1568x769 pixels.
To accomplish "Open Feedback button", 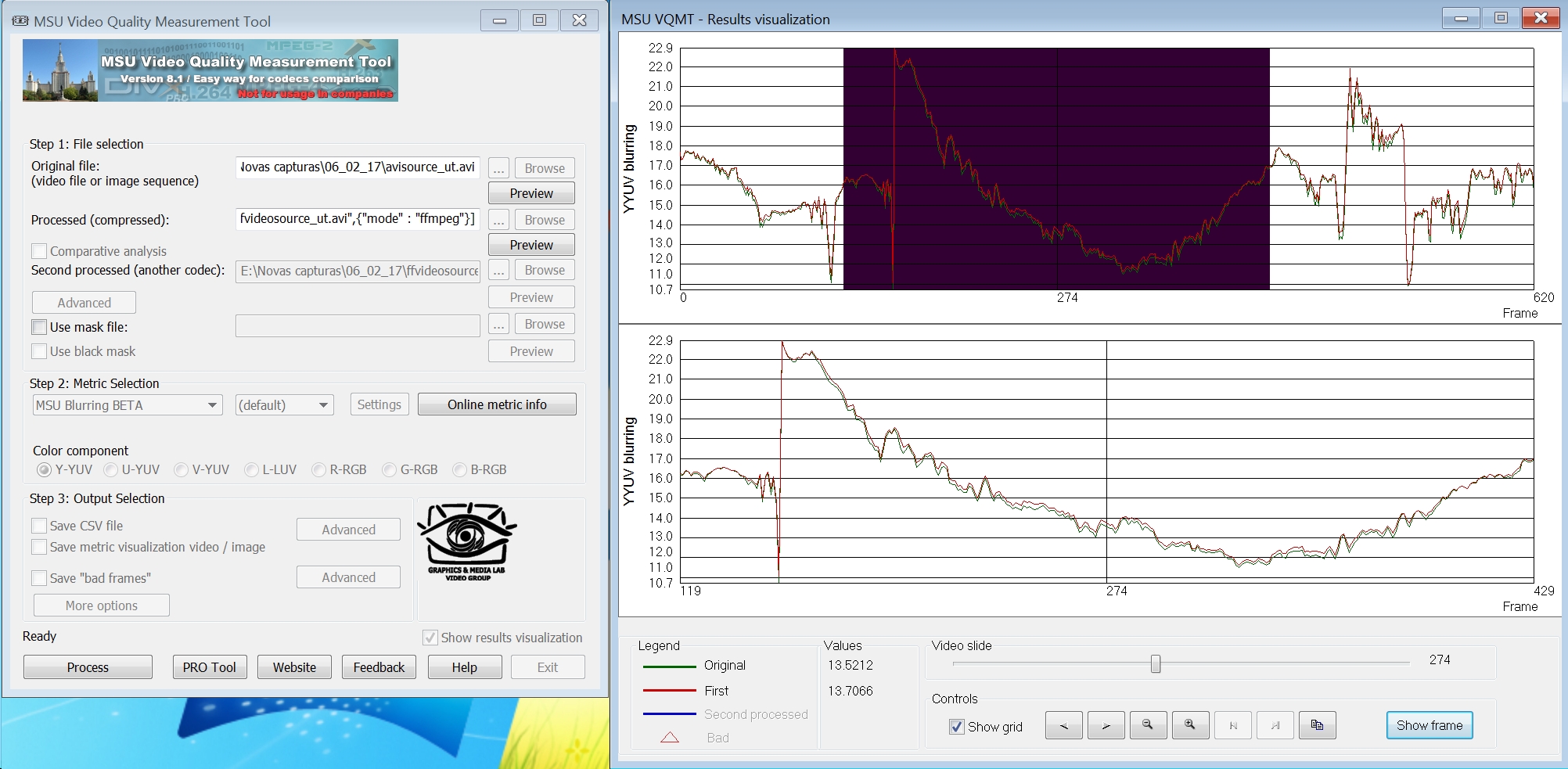I will click(379, 667).
